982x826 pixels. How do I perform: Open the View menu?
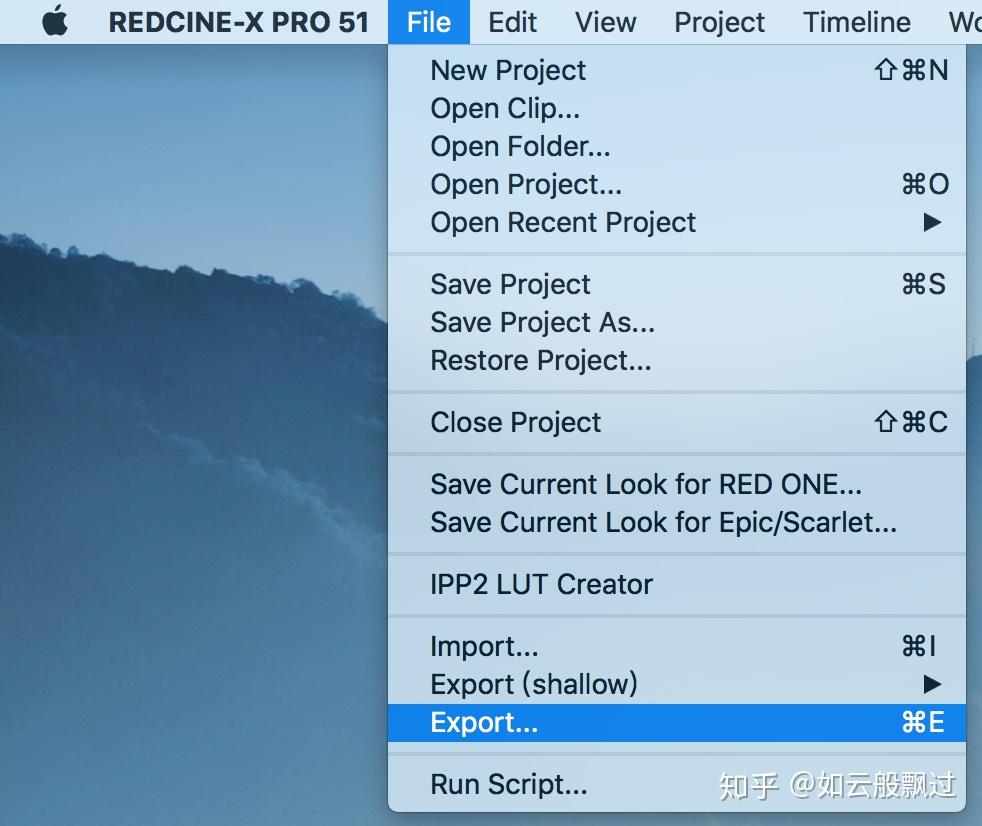[606, 22]
